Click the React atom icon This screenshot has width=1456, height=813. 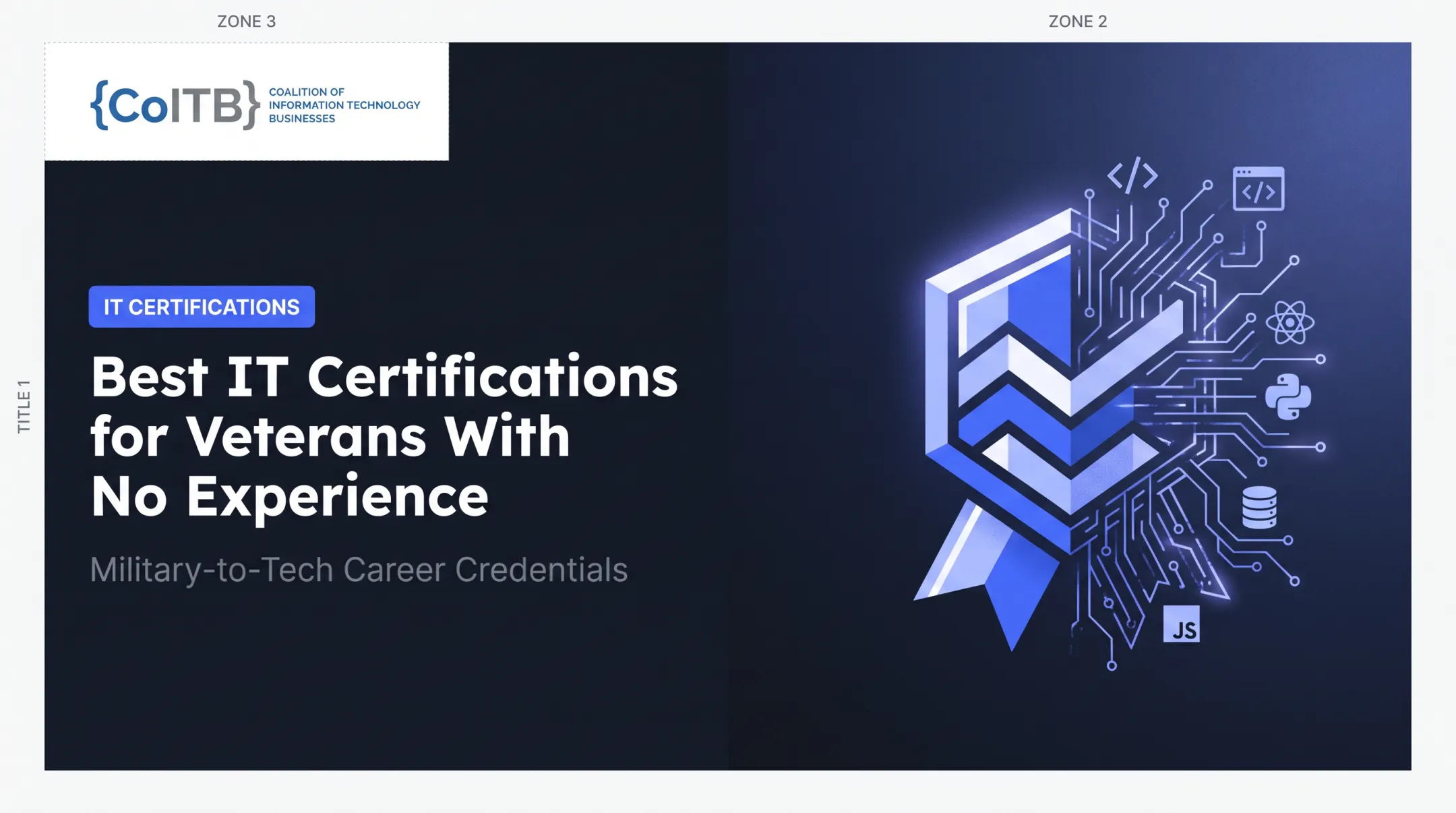(x=1290, y=323)
